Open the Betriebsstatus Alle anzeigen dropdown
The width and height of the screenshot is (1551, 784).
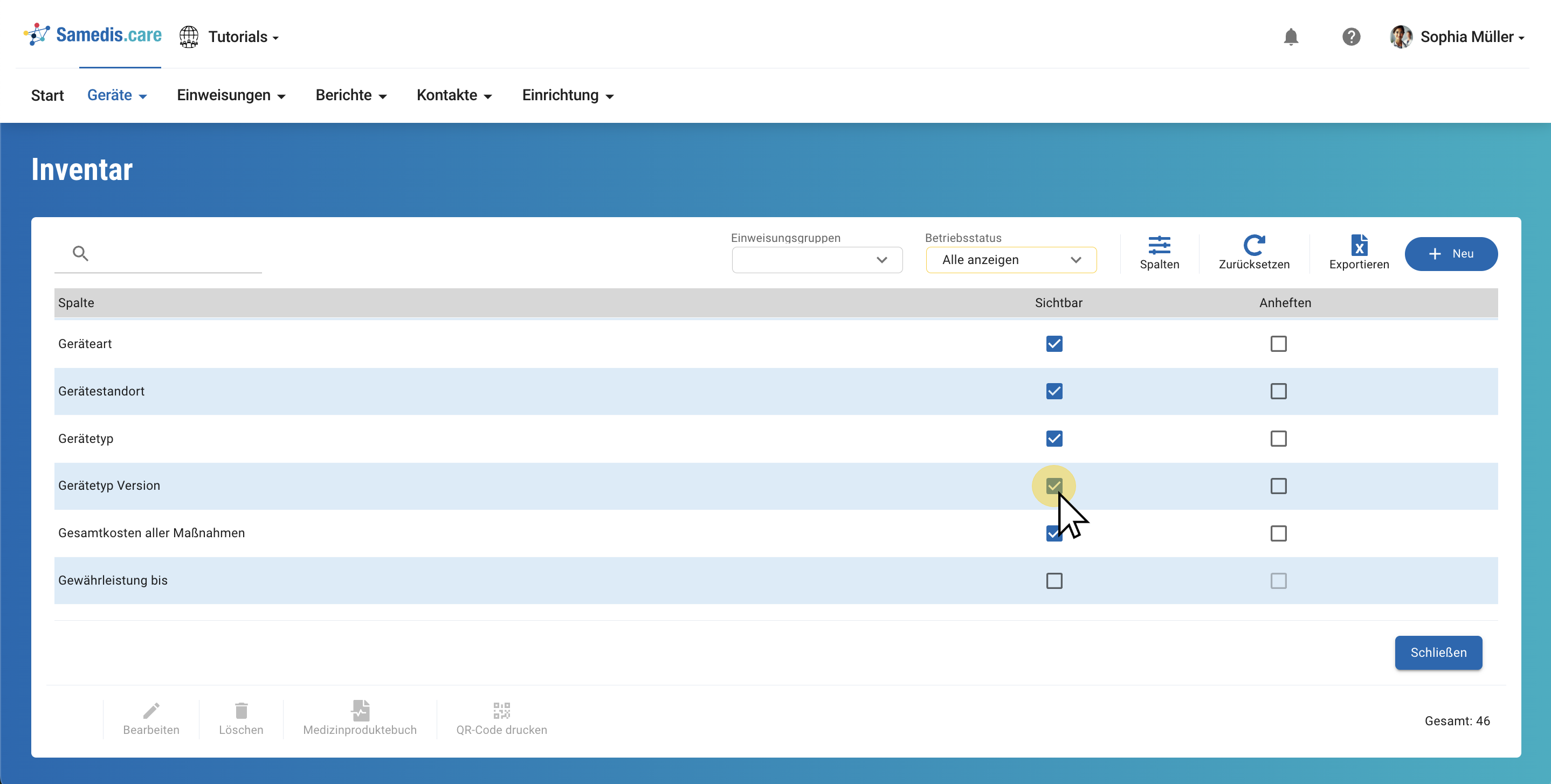coord(1011,260)
